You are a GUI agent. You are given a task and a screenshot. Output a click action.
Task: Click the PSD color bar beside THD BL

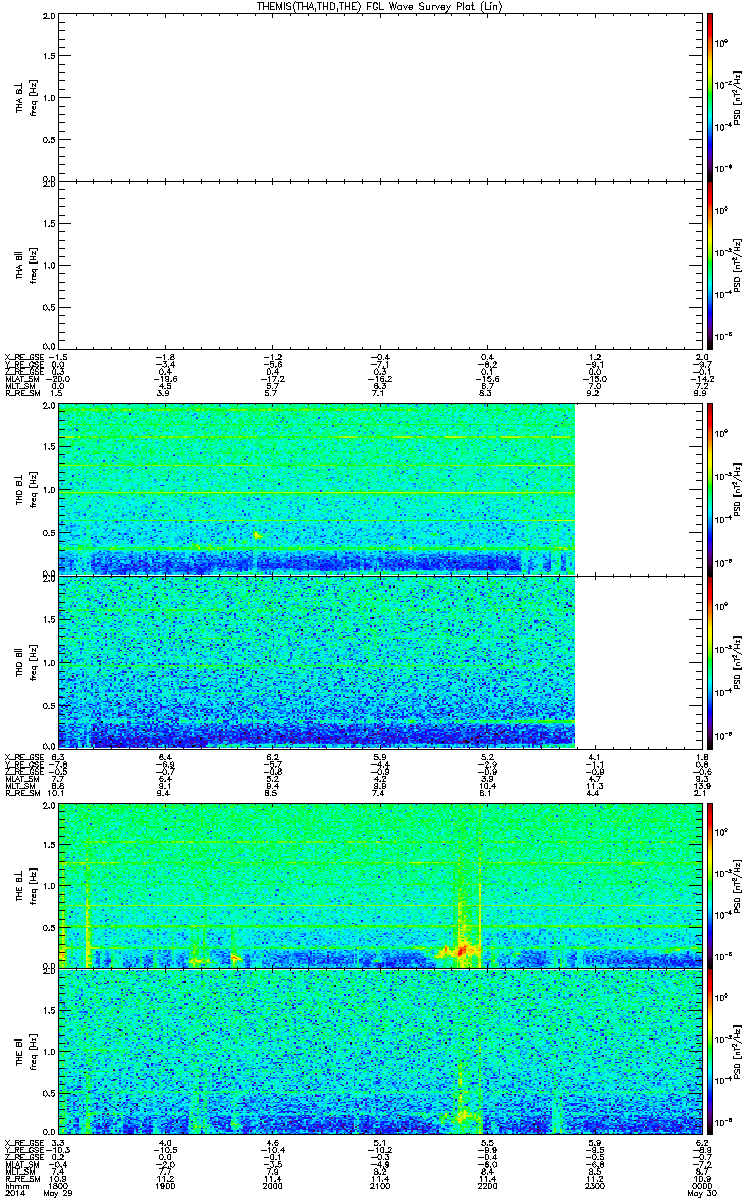(711, 489)
